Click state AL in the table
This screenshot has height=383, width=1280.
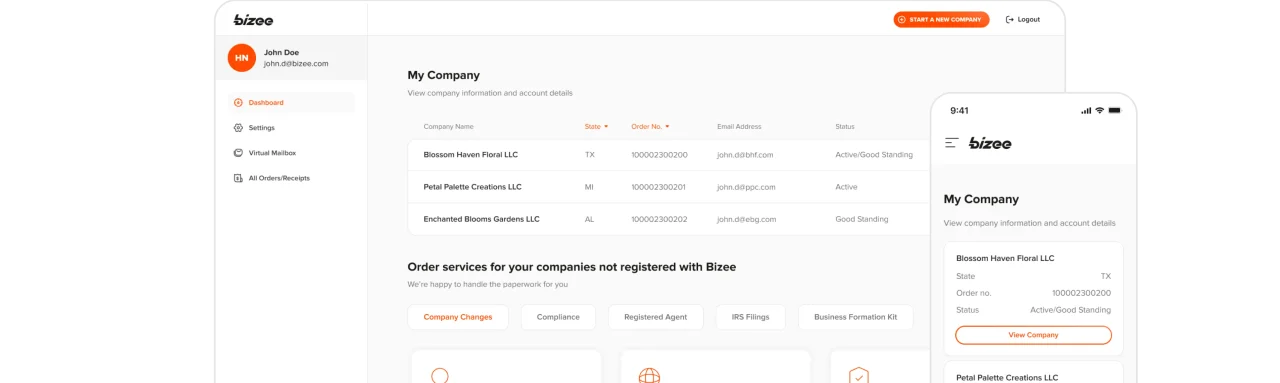pos(589,219)
